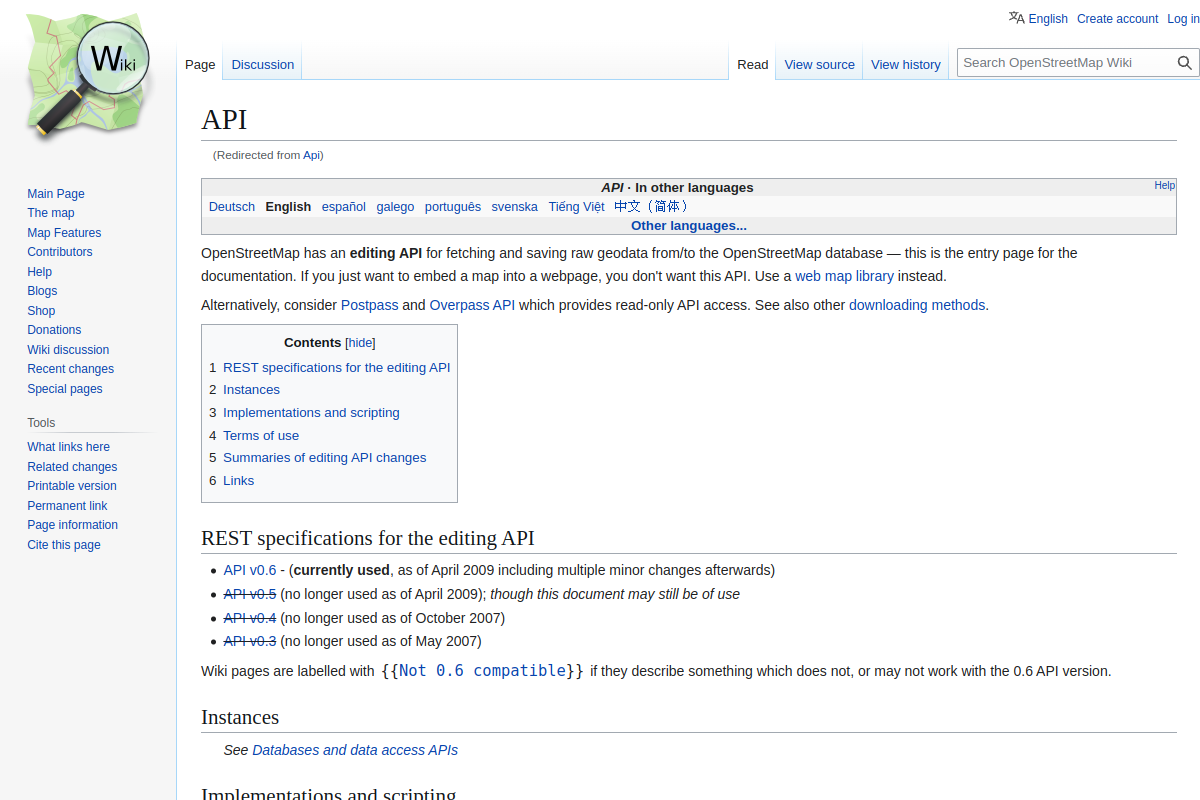Open the Donations sidebar link

[x=55, y=330]
